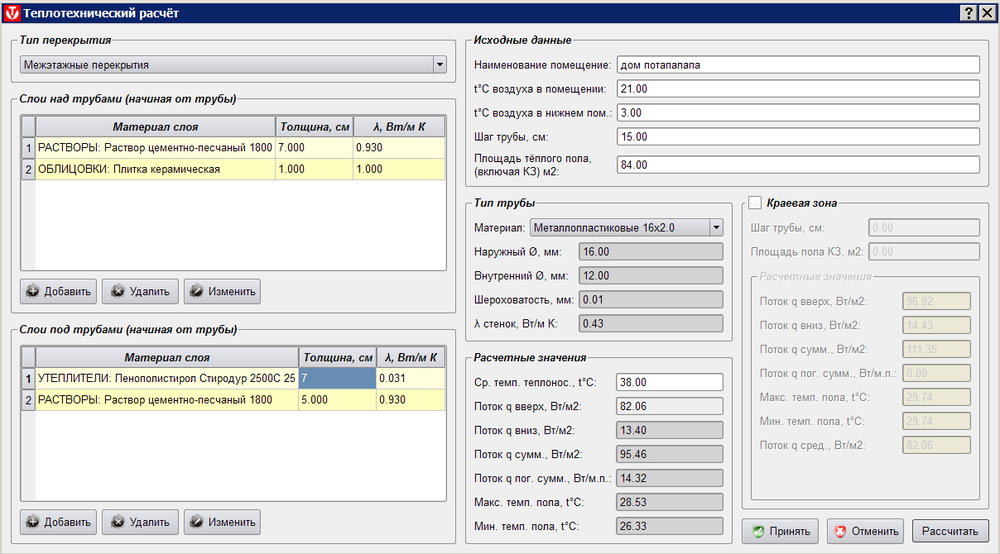Click the plus icon on lower Добавить button
The height and width of the screenshot is (554, 1000).
[x=33, y=522]
